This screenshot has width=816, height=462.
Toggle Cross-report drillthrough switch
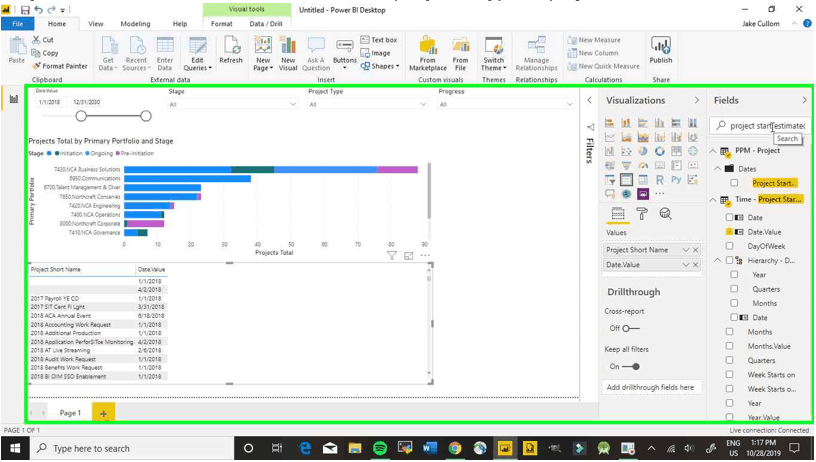[631, 328]
